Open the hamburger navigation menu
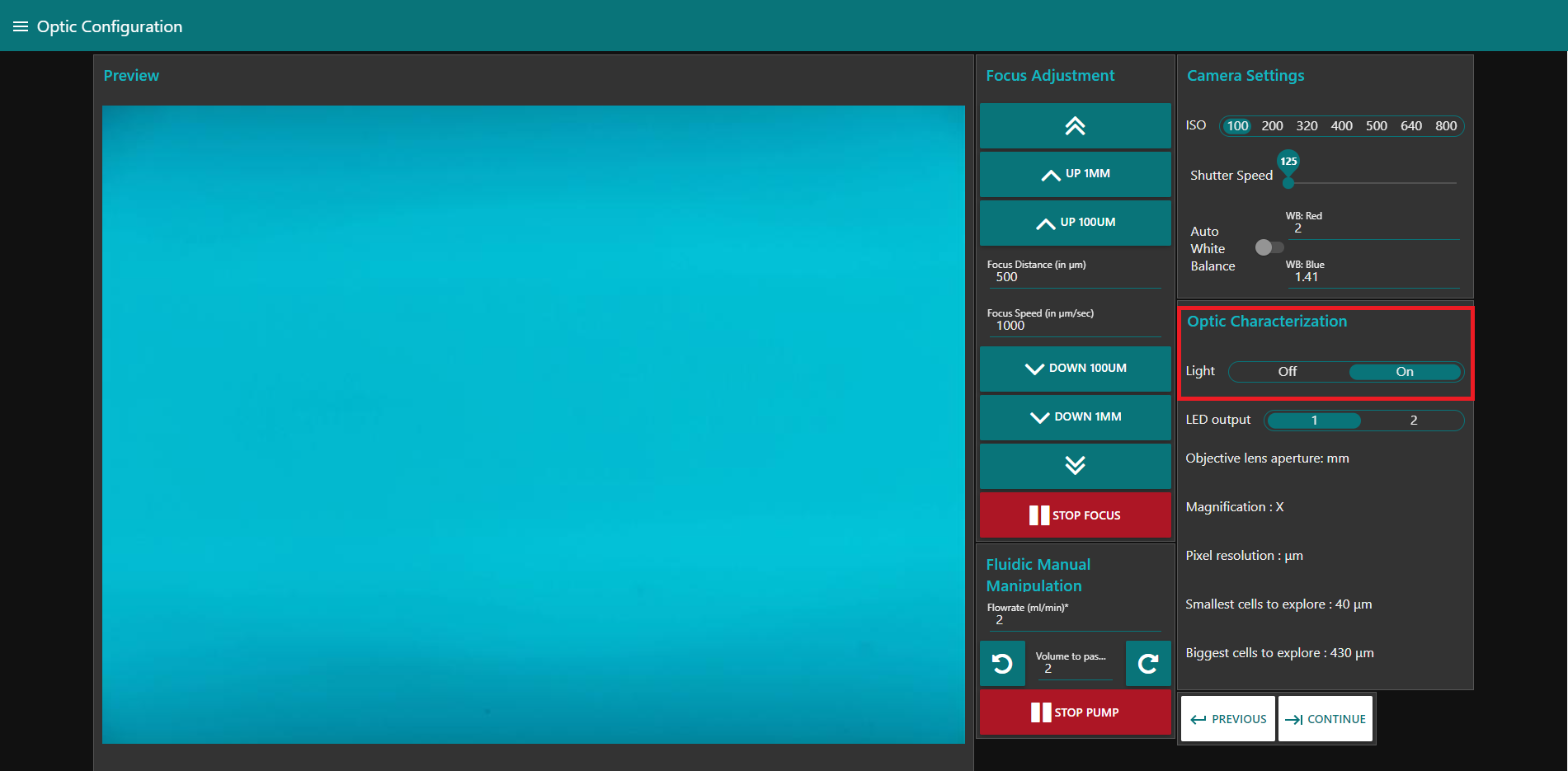This screenshot has width=1568, height=771. pyautogui.click(x=21, y=26)
